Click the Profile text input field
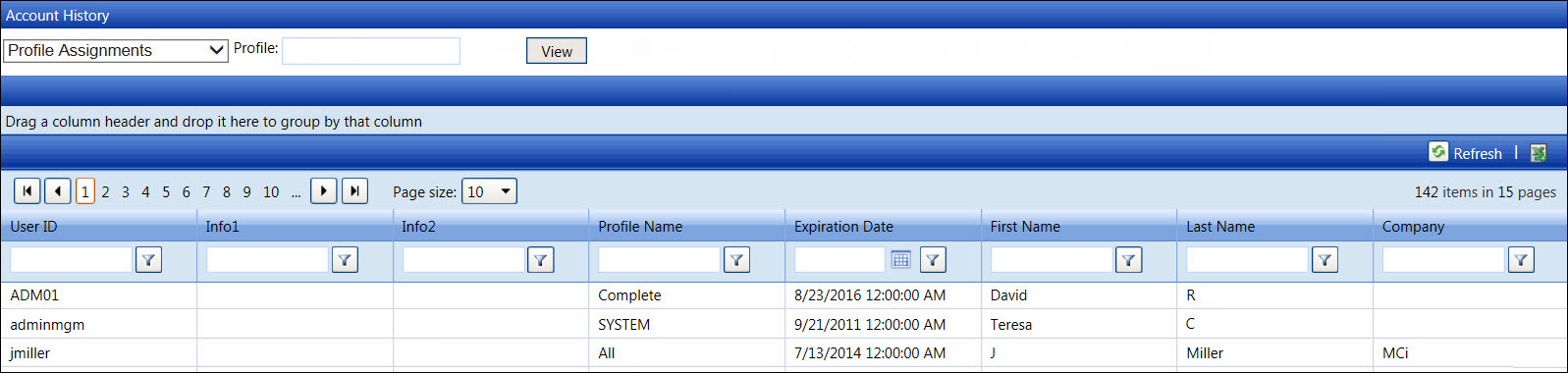 (x=371, y=51)
